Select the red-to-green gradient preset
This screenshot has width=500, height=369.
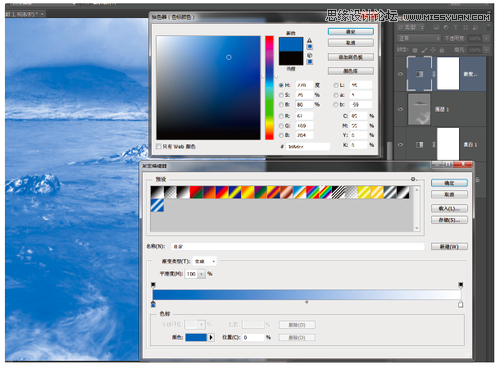[196, 193]
